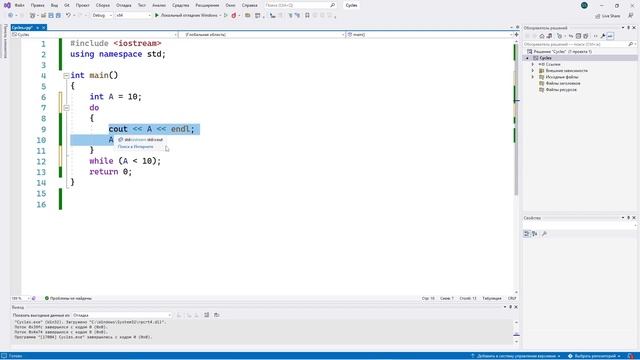The height and width of the screenshot is (360, 640).
Task: Click the Save All toolbar icon
Action: point(58,15)
